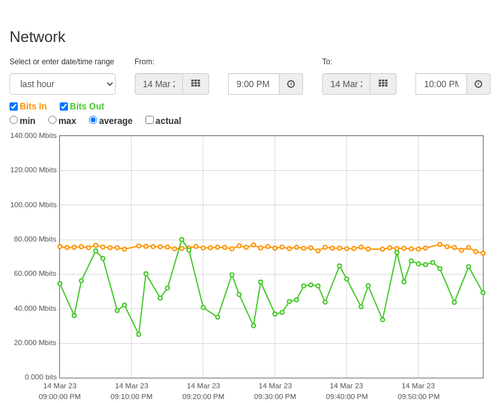Click the 'Bits Out' green legend label

(x=87, y=106)
